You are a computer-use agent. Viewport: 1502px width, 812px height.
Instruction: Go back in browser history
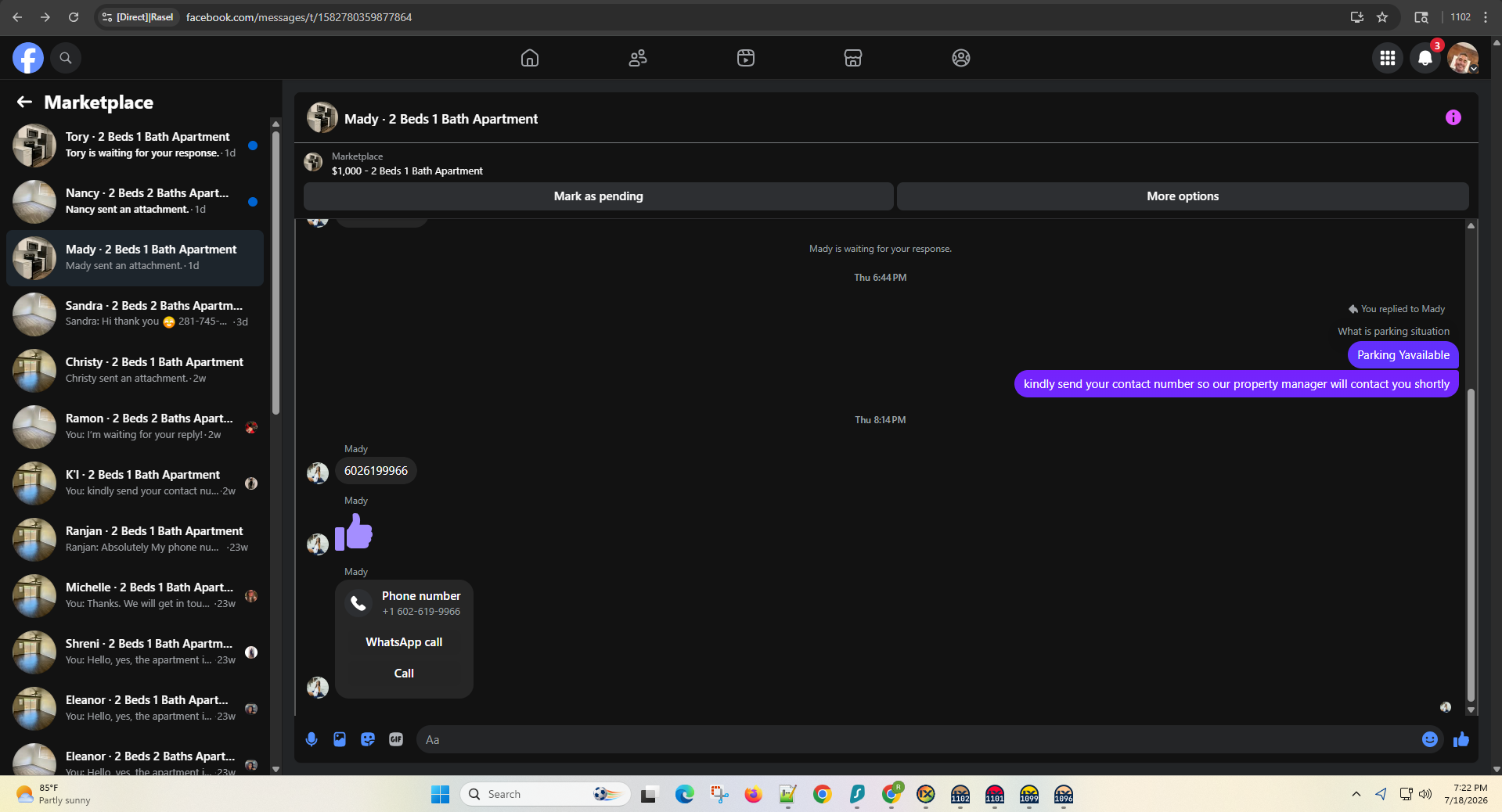pyautogui.click(x=17, y=17)
